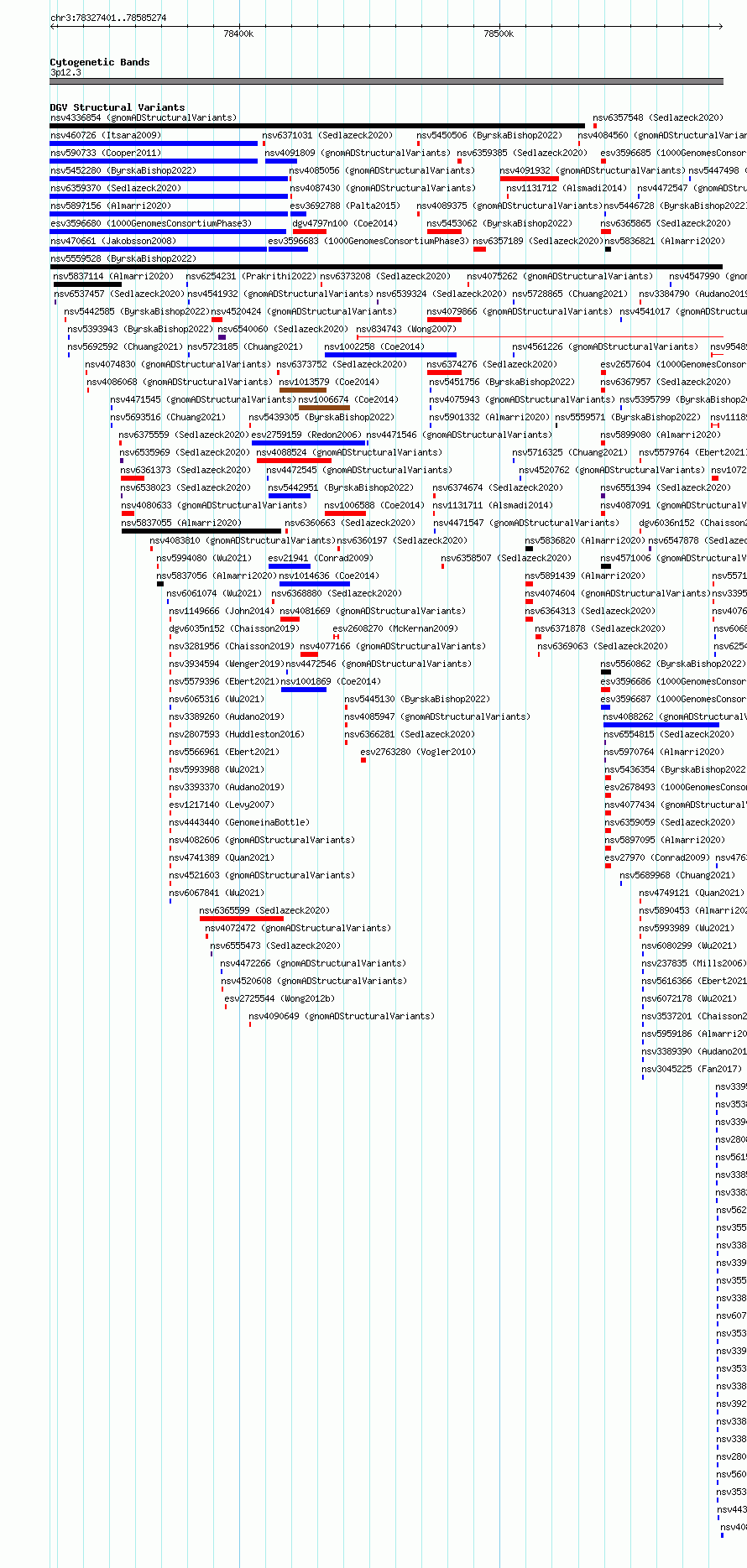This screenshot has height=1568, width=747.
Task: Select nsv3389260 (Audano2019) label
Action: (x=227, y=716)
